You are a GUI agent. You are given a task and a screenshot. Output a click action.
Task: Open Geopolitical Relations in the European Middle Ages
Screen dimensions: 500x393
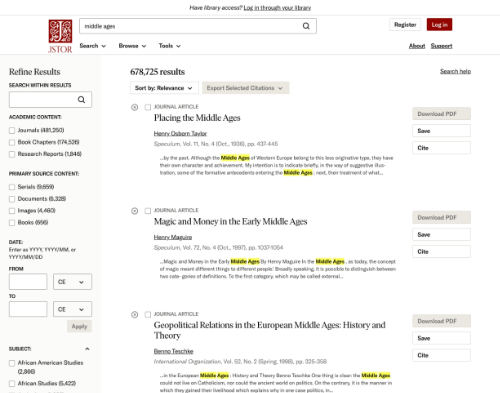pos(269,330)
